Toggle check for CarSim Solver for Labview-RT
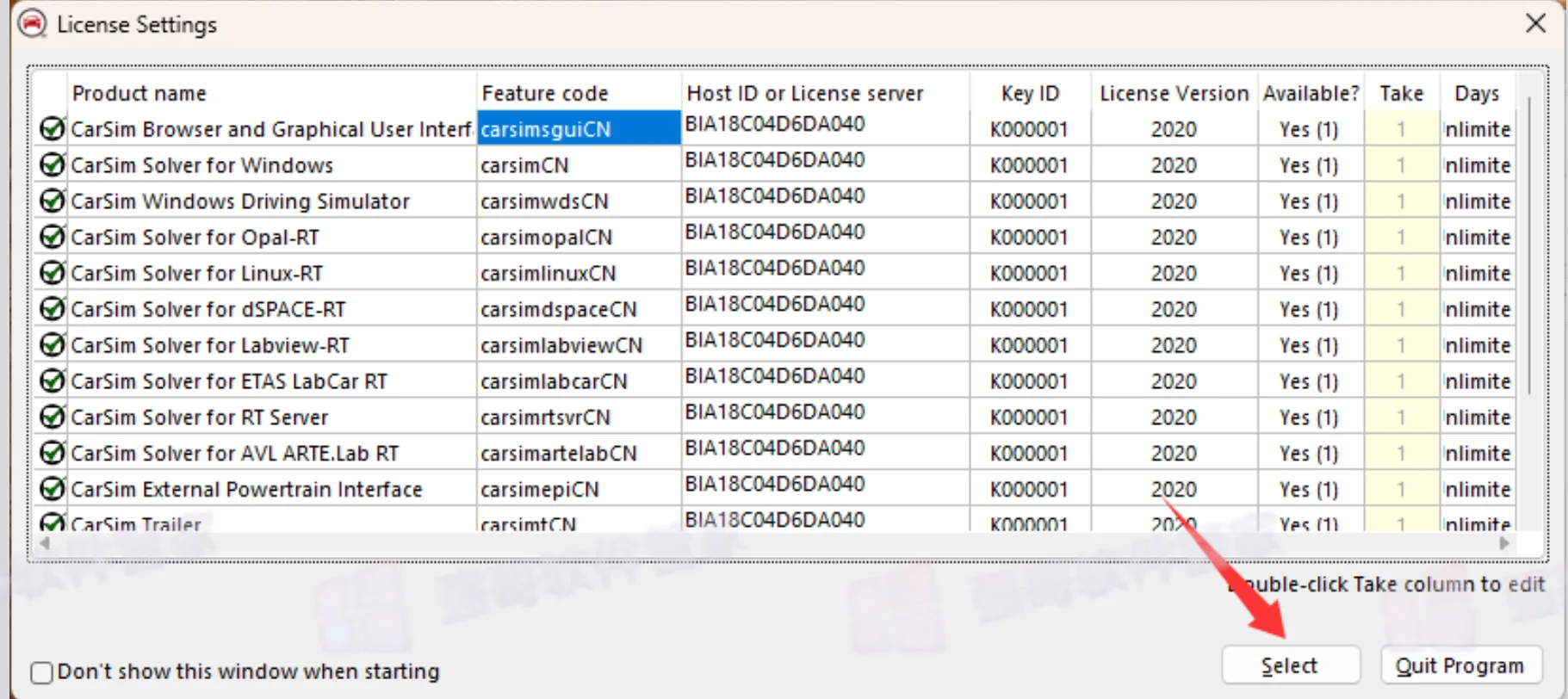The height and width of the screenshot is (699, 1568). click(53, 344)
